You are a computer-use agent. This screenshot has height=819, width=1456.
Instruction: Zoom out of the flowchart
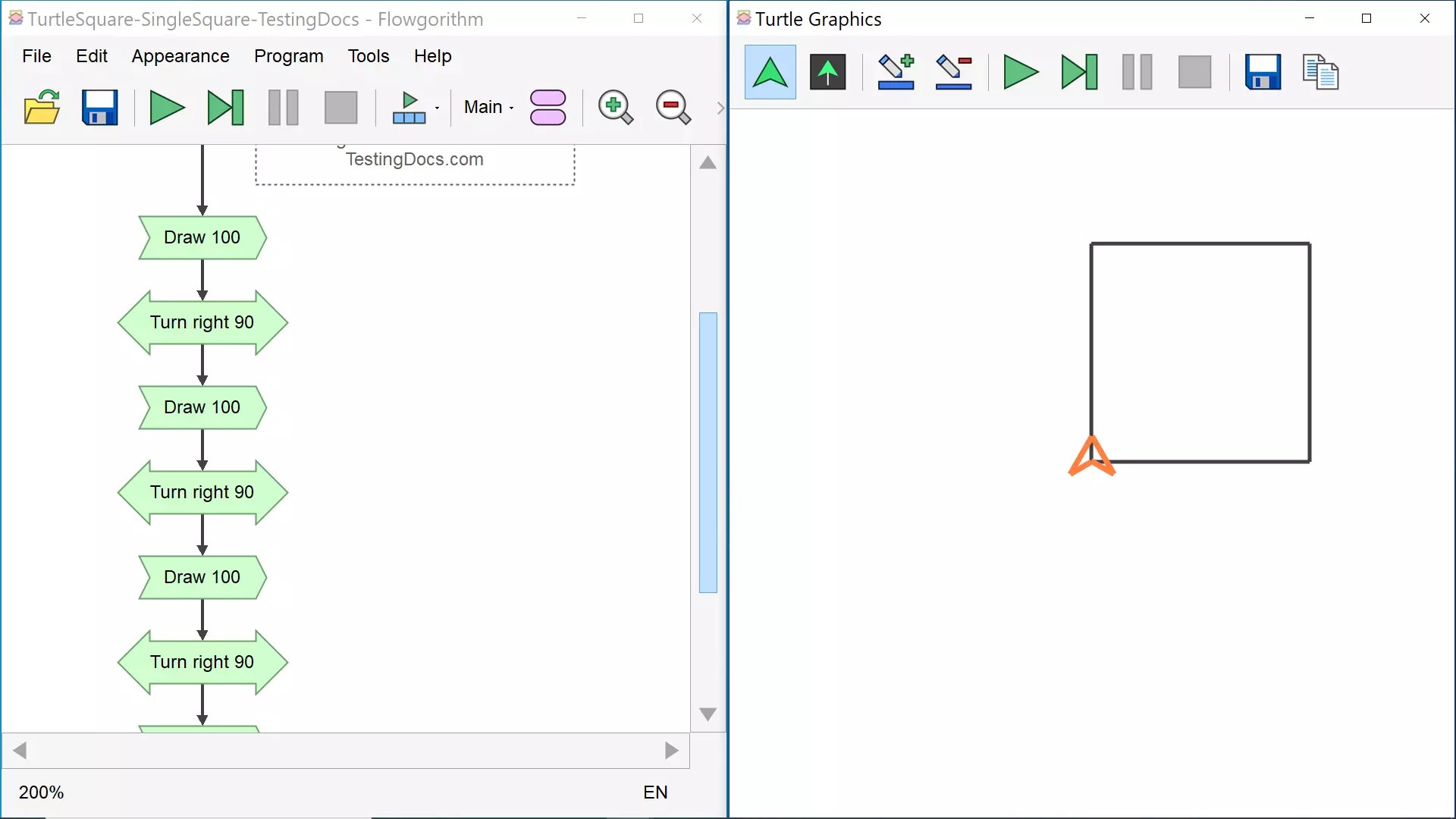(x=673, y=107)
